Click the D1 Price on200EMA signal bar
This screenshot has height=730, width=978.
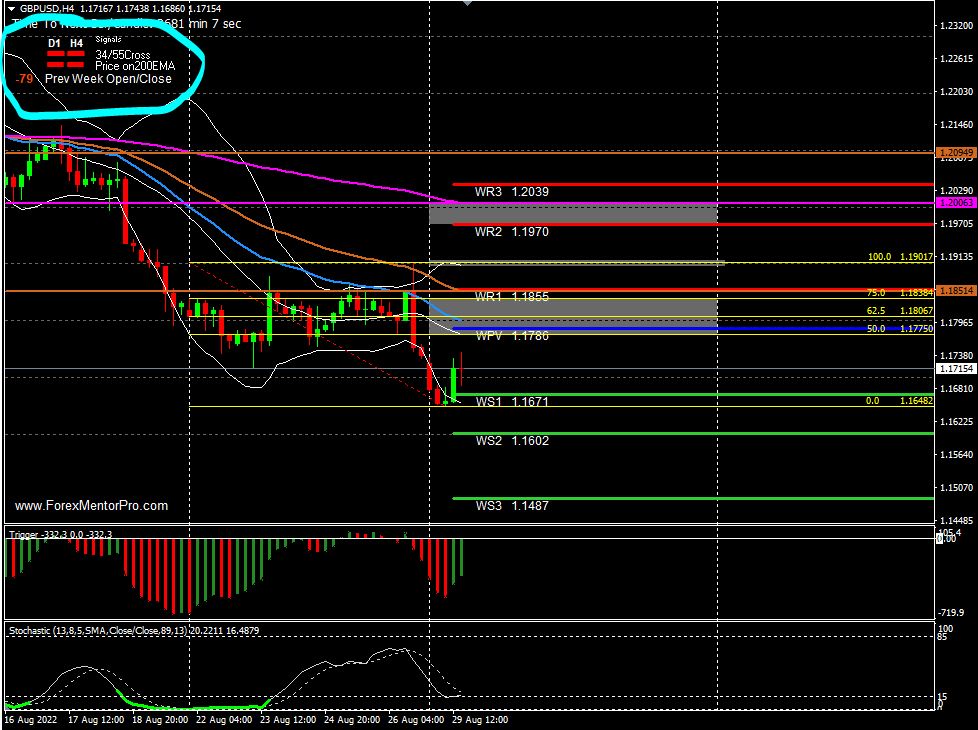pos(56,65)
